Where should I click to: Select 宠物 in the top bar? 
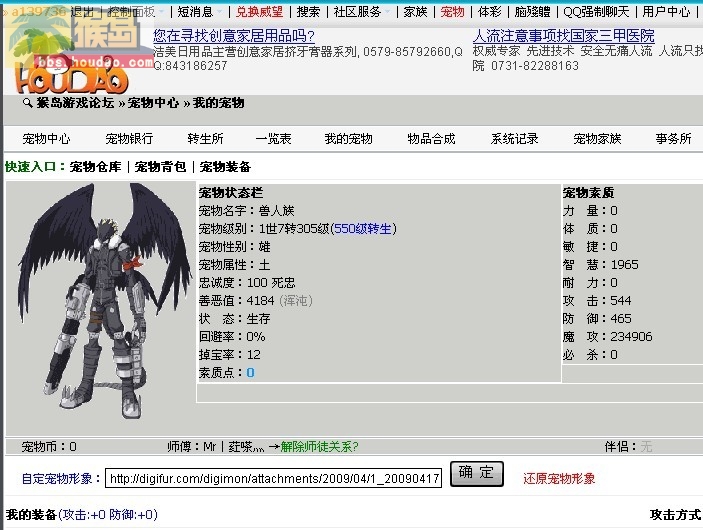(452, 12)
